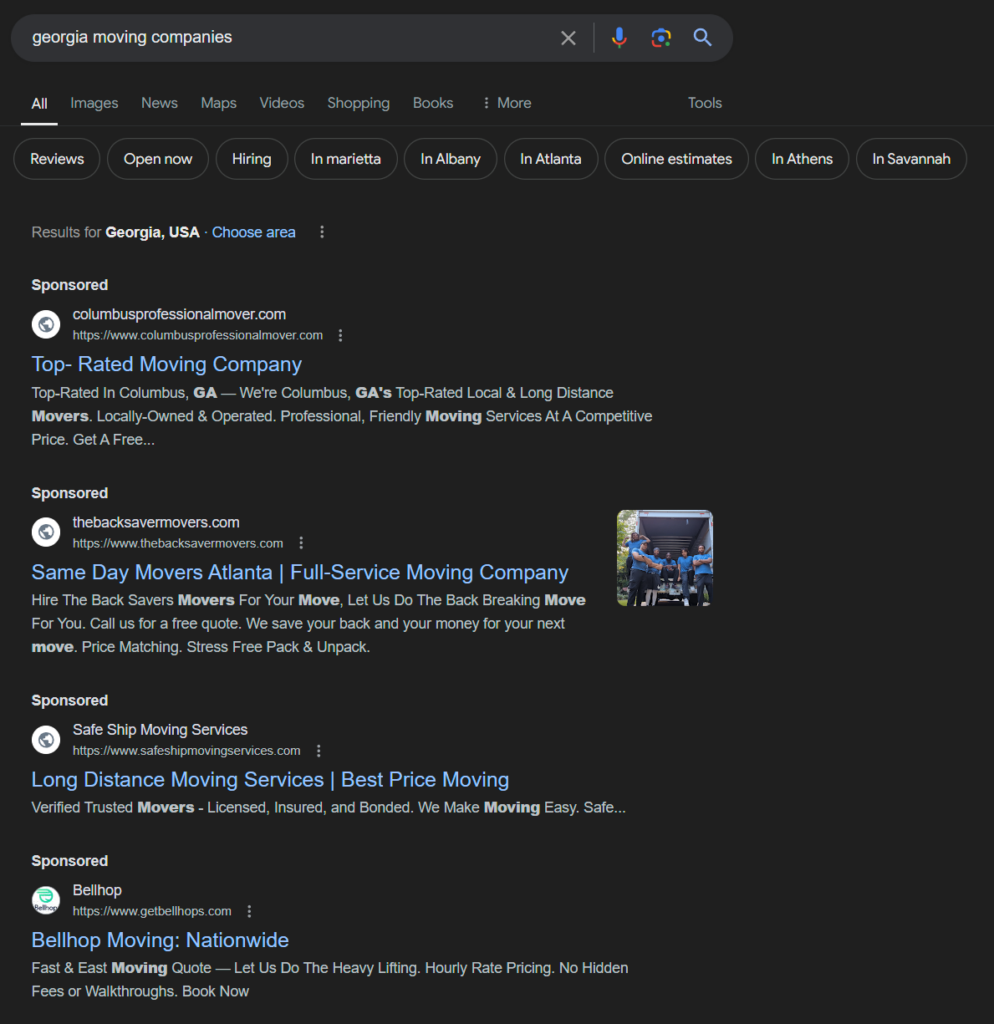Apply the In Atlanta filter chip

[x=550, y=159]
